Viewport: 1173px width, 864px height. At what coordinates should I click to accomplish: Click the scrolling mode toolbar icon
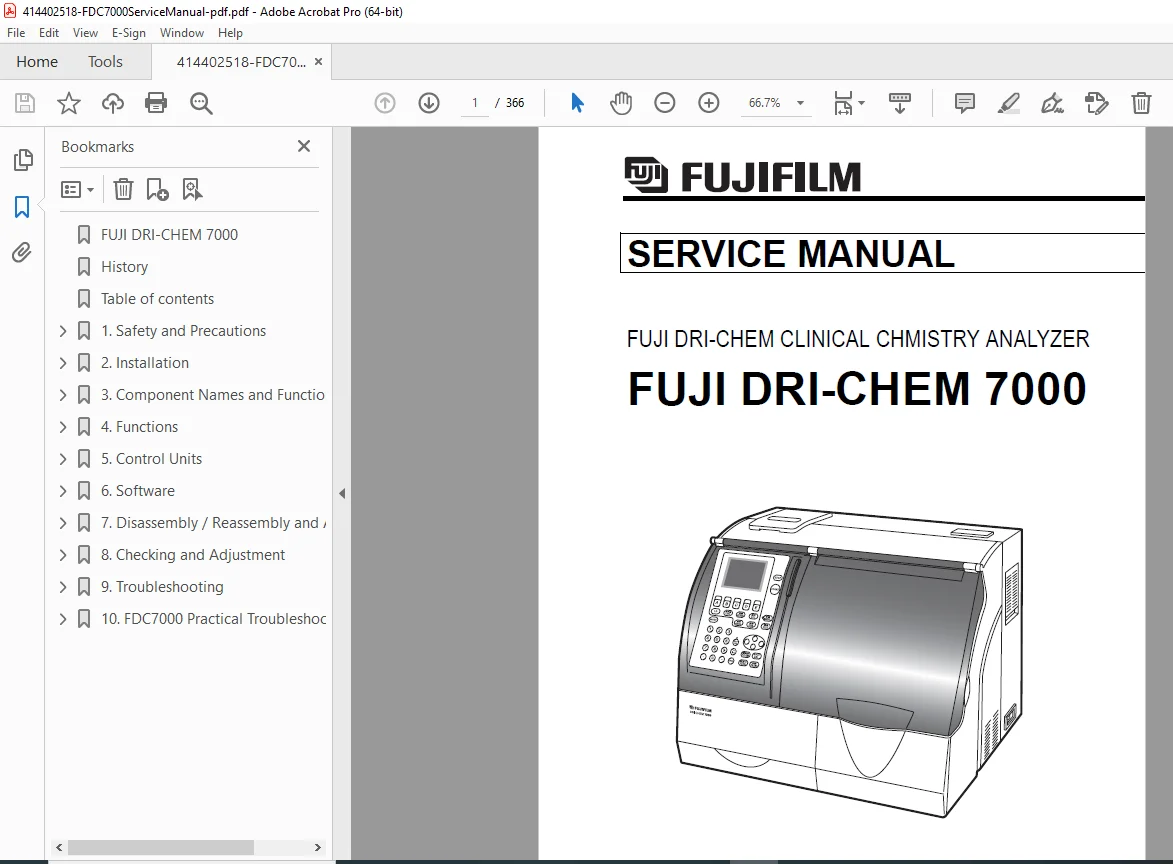pos(899,102)
